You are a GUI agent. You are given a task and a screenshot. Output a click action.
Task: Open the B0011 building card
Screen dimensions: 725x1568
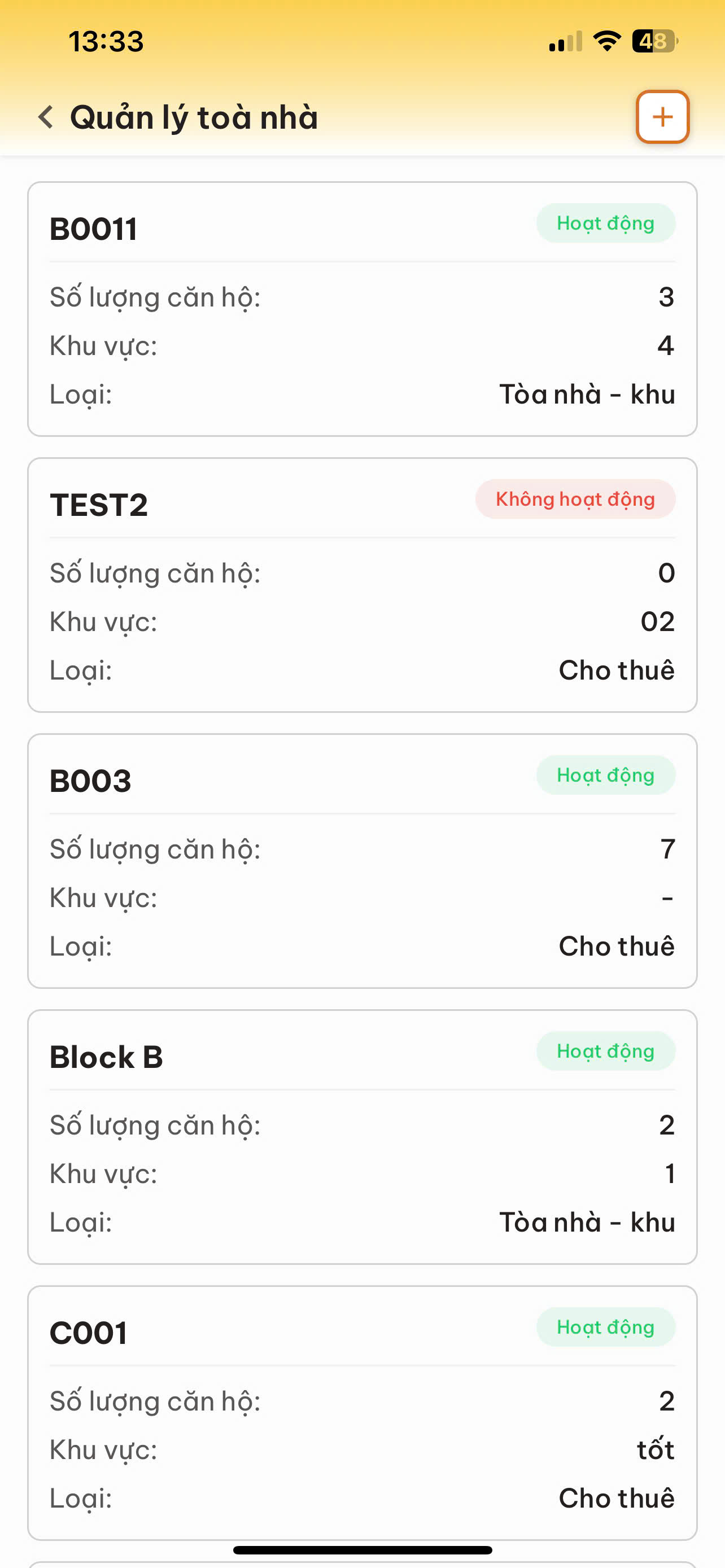362,309
